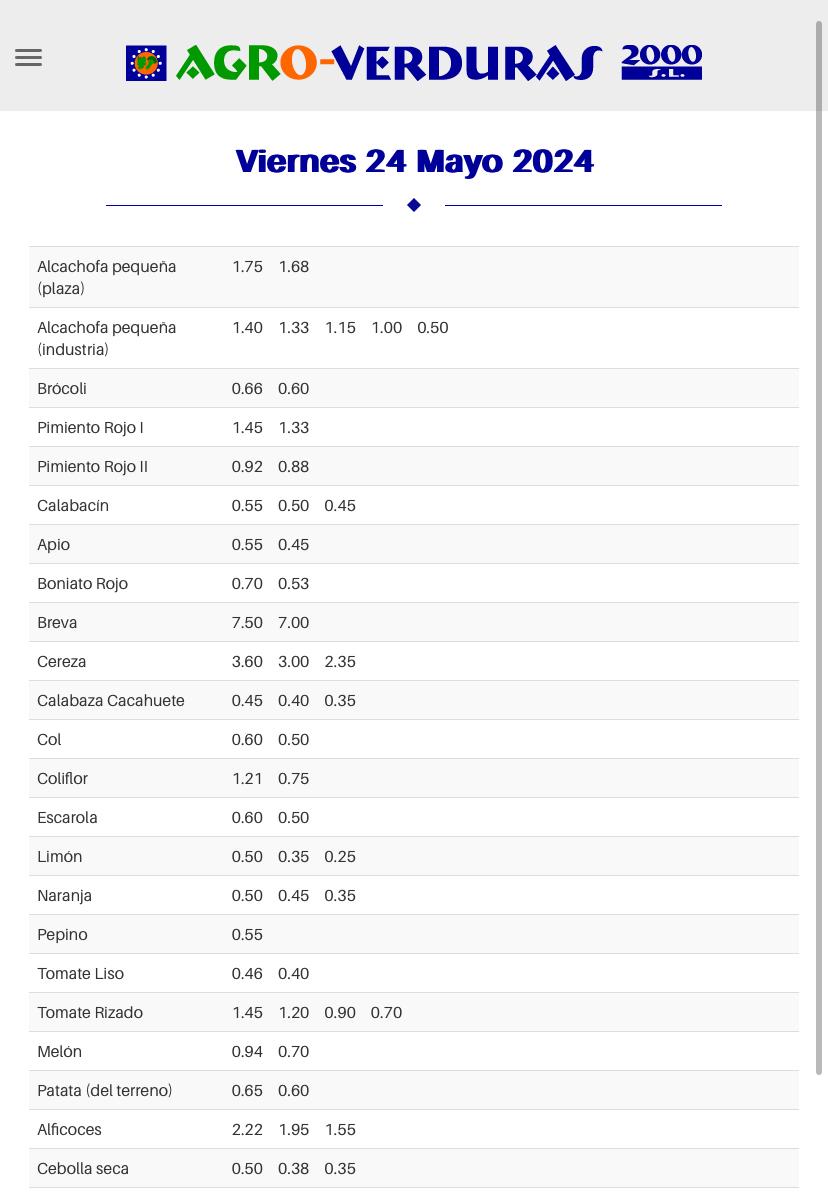
Task: Click Pimiento Rojo I product name
Action: (90, 428)
